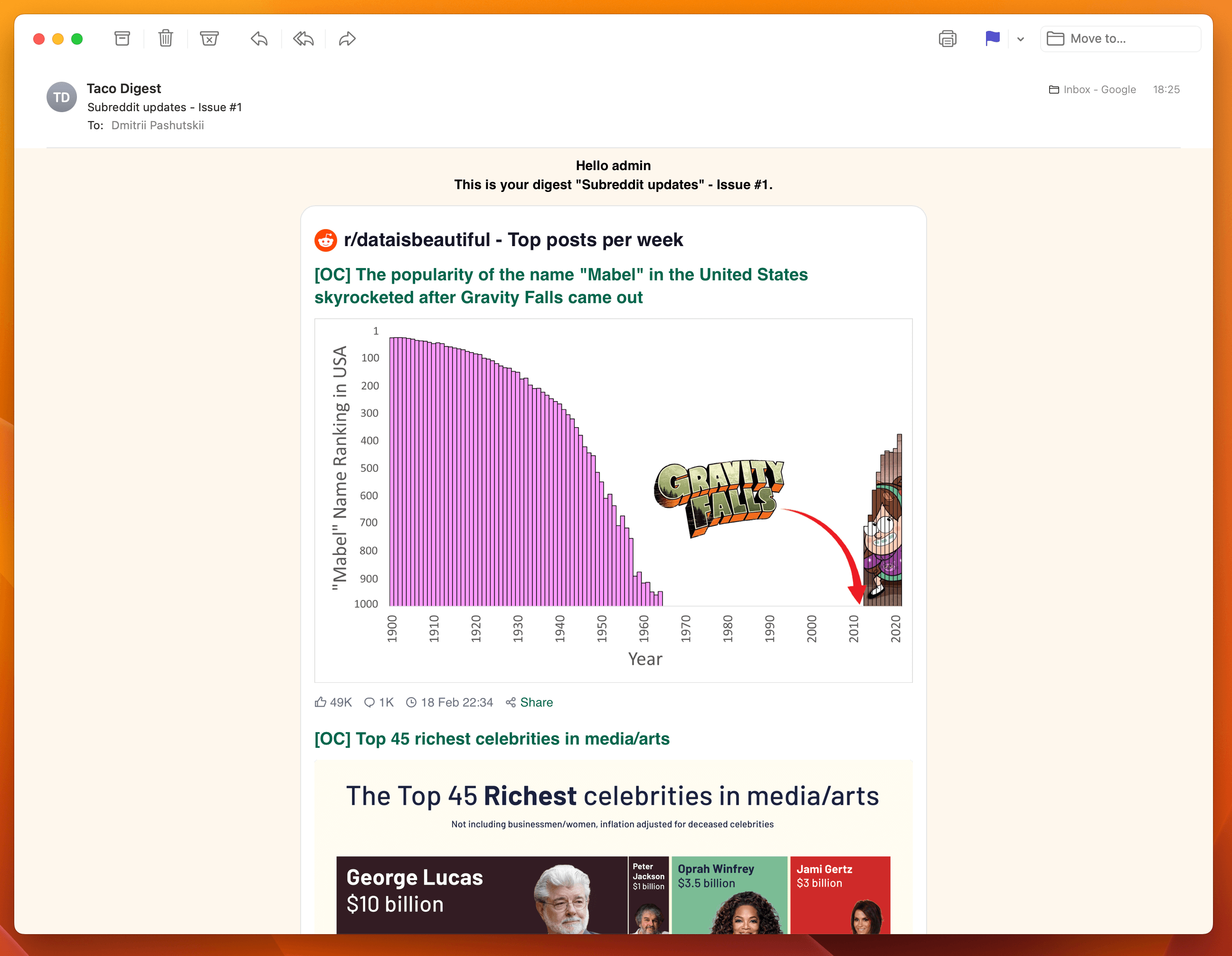Click the 1K comments bubble icon

370,702
